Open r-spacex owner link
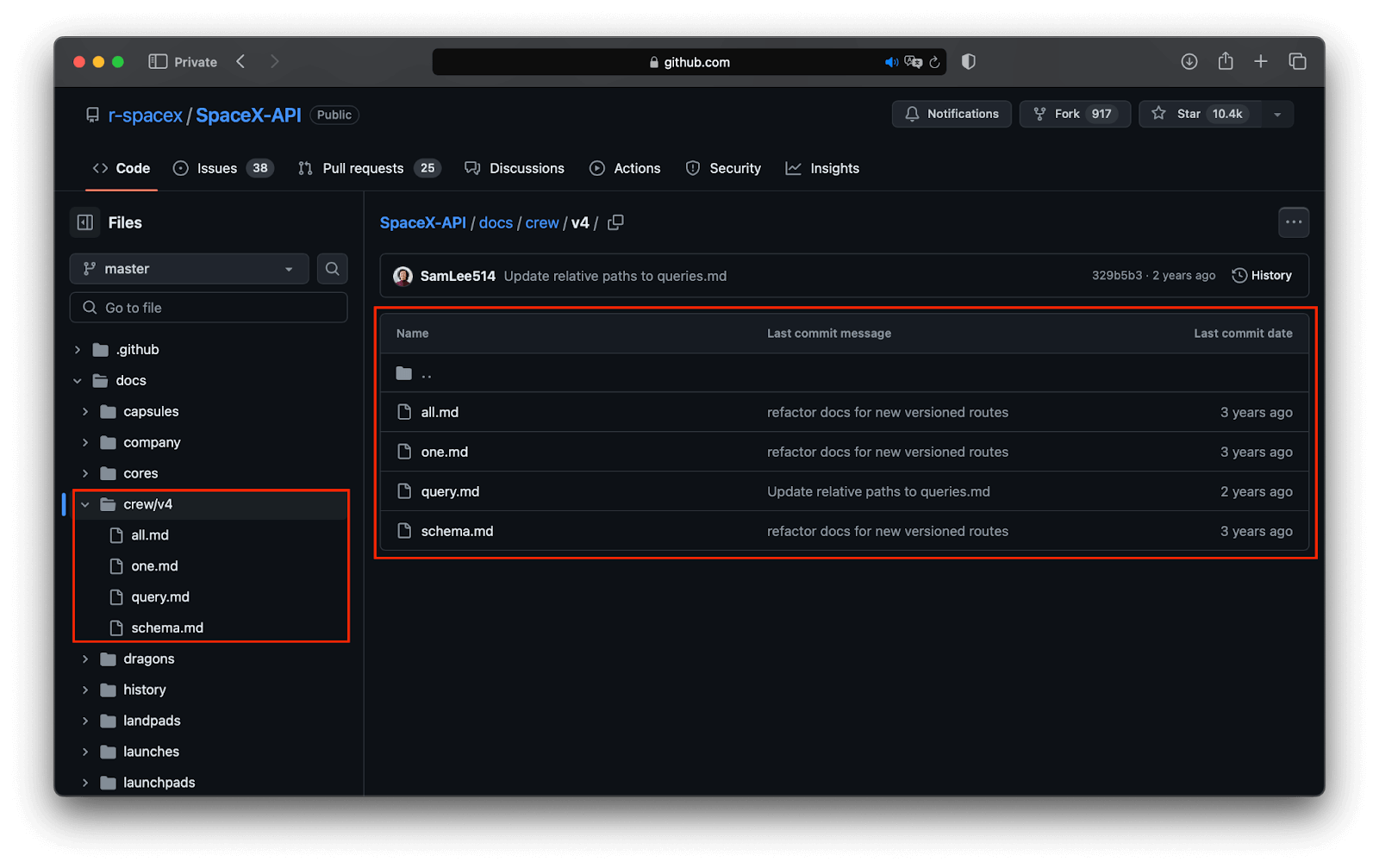 point(145,116)
